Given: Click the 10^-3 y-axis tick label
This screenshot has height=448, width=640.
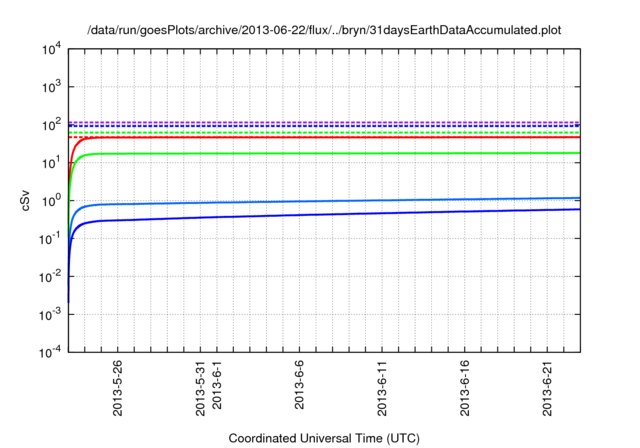Looking at the screenshot, I should pos(50,315).
